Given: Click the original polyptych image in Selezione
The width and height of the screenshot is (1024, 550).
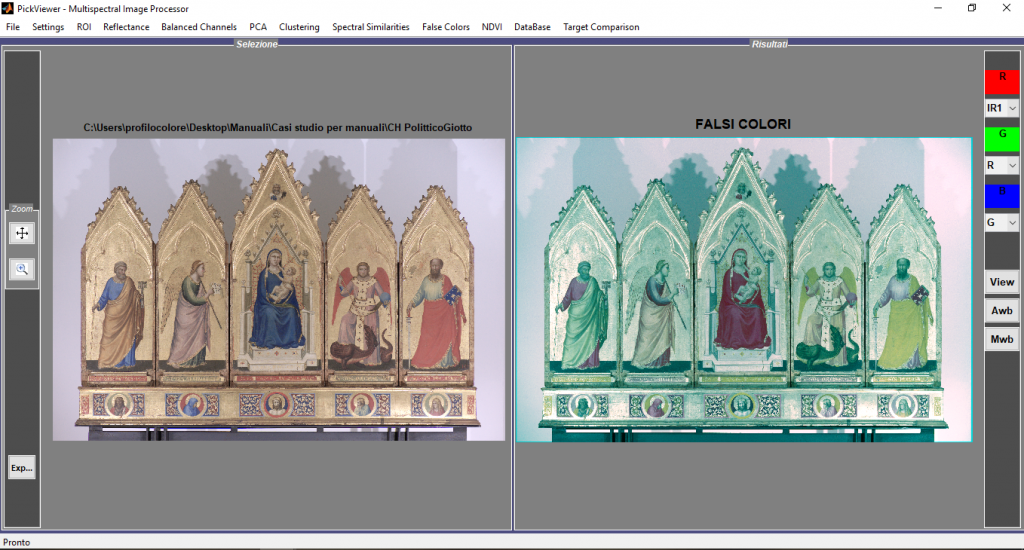Looking at the screenshot, I should [279, 289].
